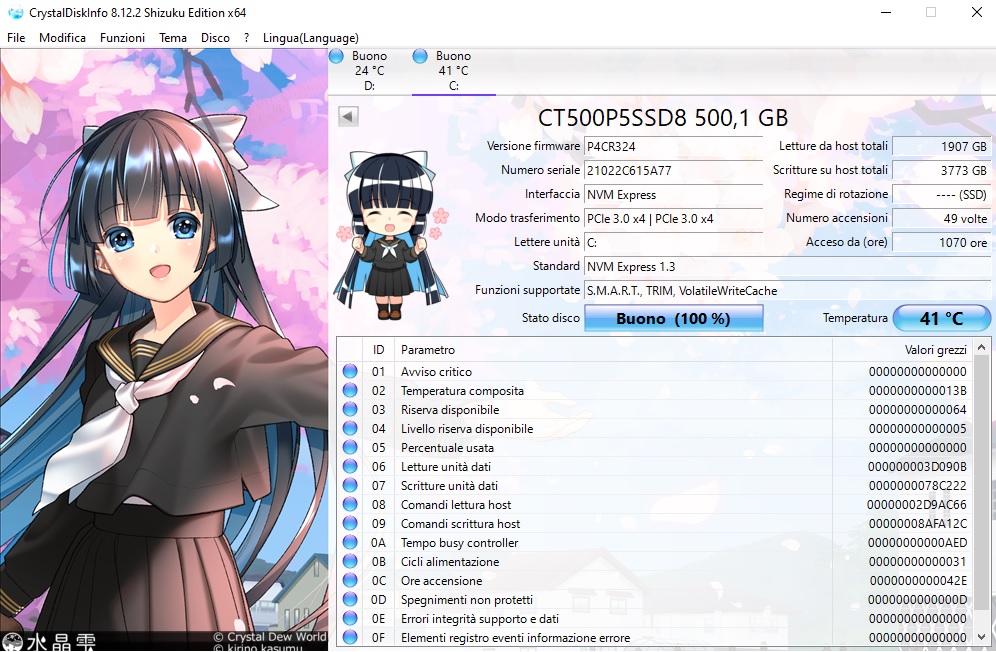The height and width of the screenshot is (652, 996).
Task: Click the large Shizuku artwork panel
Action: pyautogui.click(x=164, y=350)
